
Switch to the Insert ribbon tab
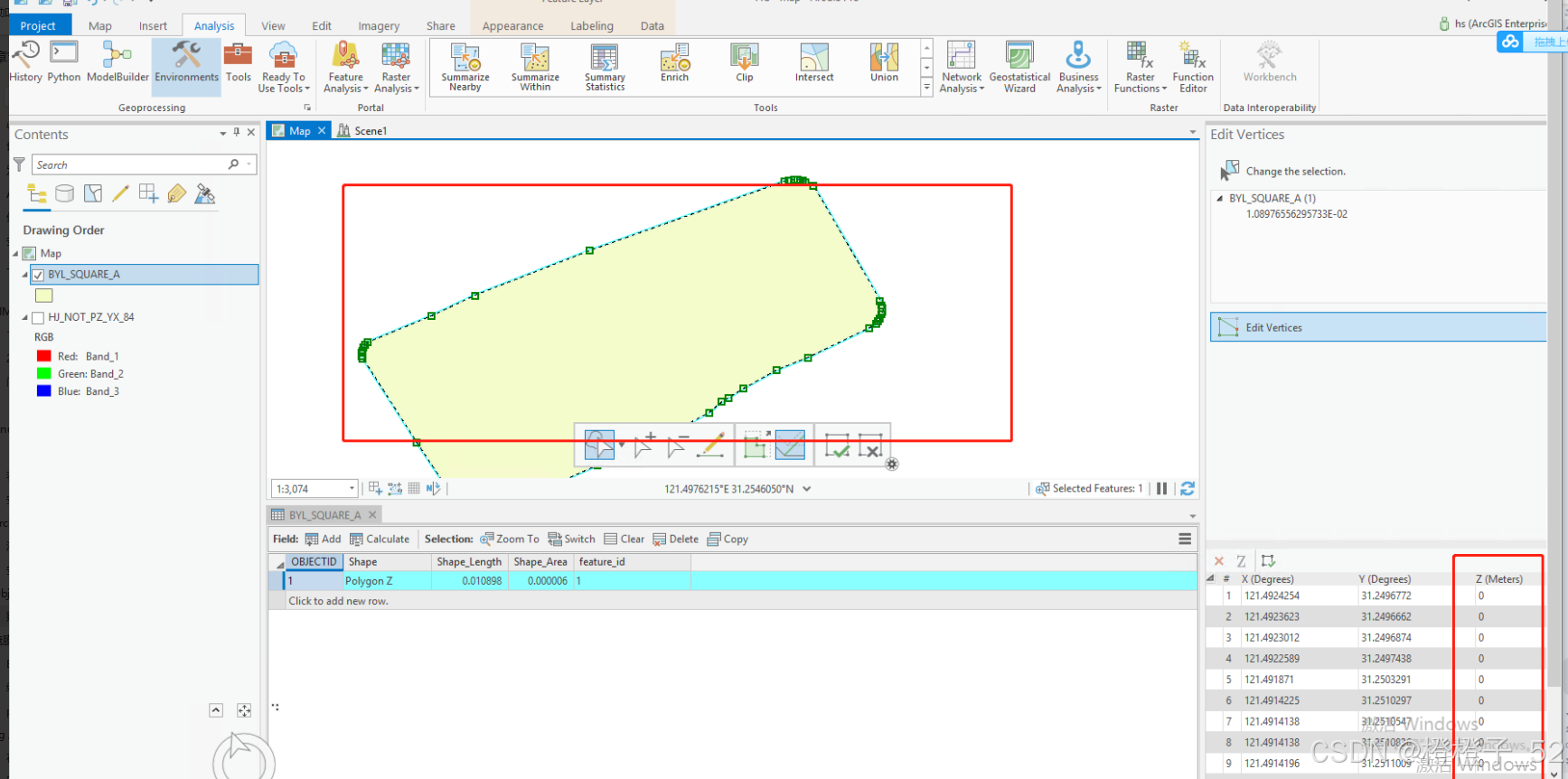point(153,26)
